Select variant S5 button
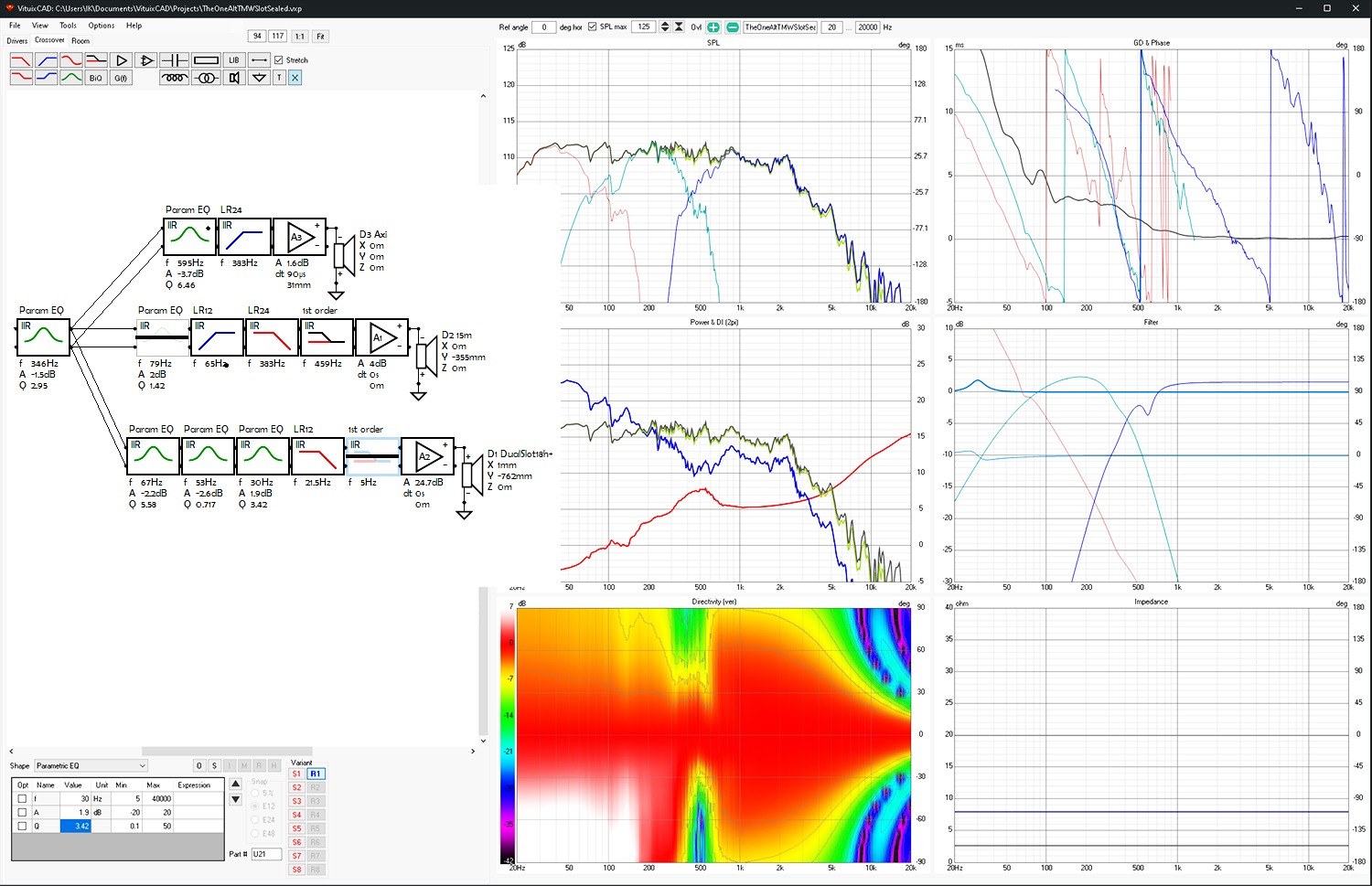Viewport: 1372px width, 886px height. (296, 828)
